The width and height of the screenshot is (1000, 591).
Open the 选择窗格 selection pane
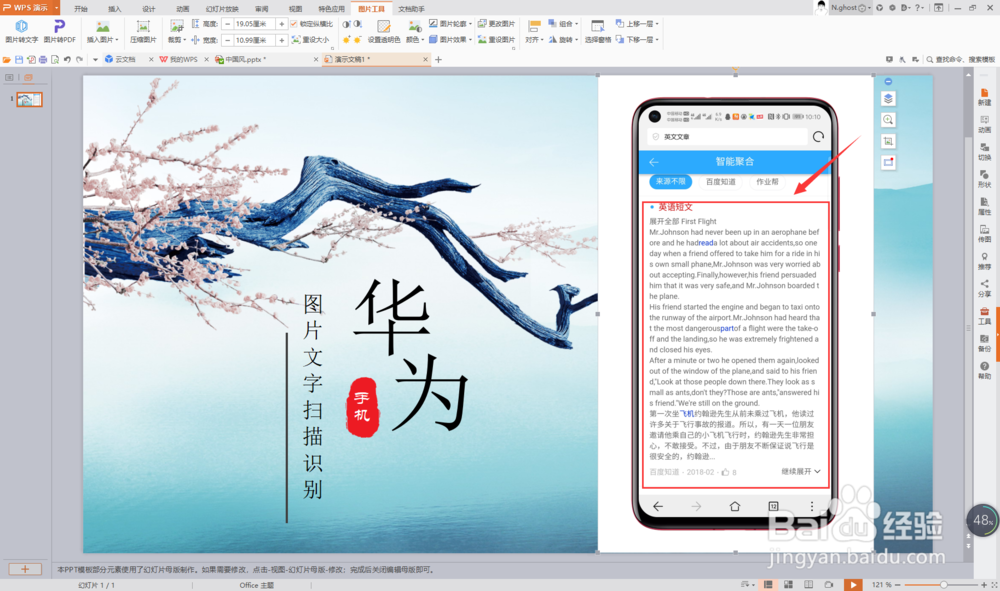598,31
